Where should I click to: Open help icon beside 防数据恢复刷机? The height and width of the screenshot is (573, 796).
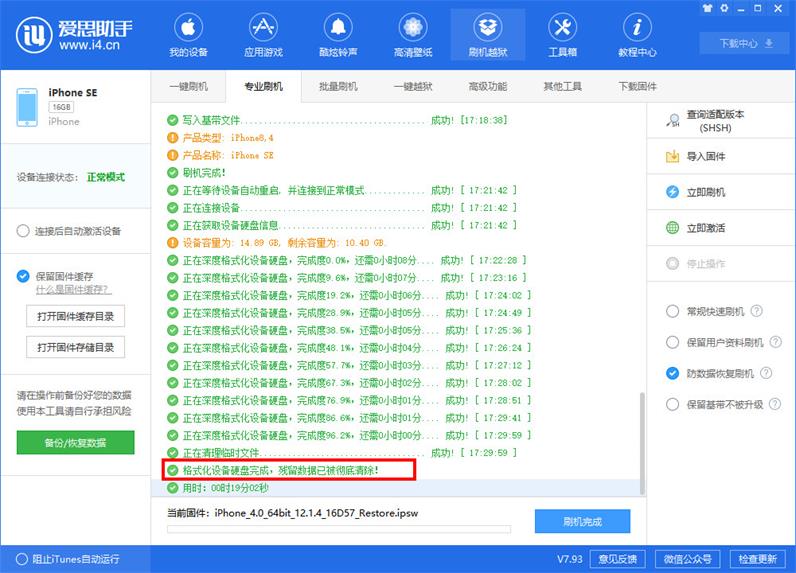pos(766,373)
